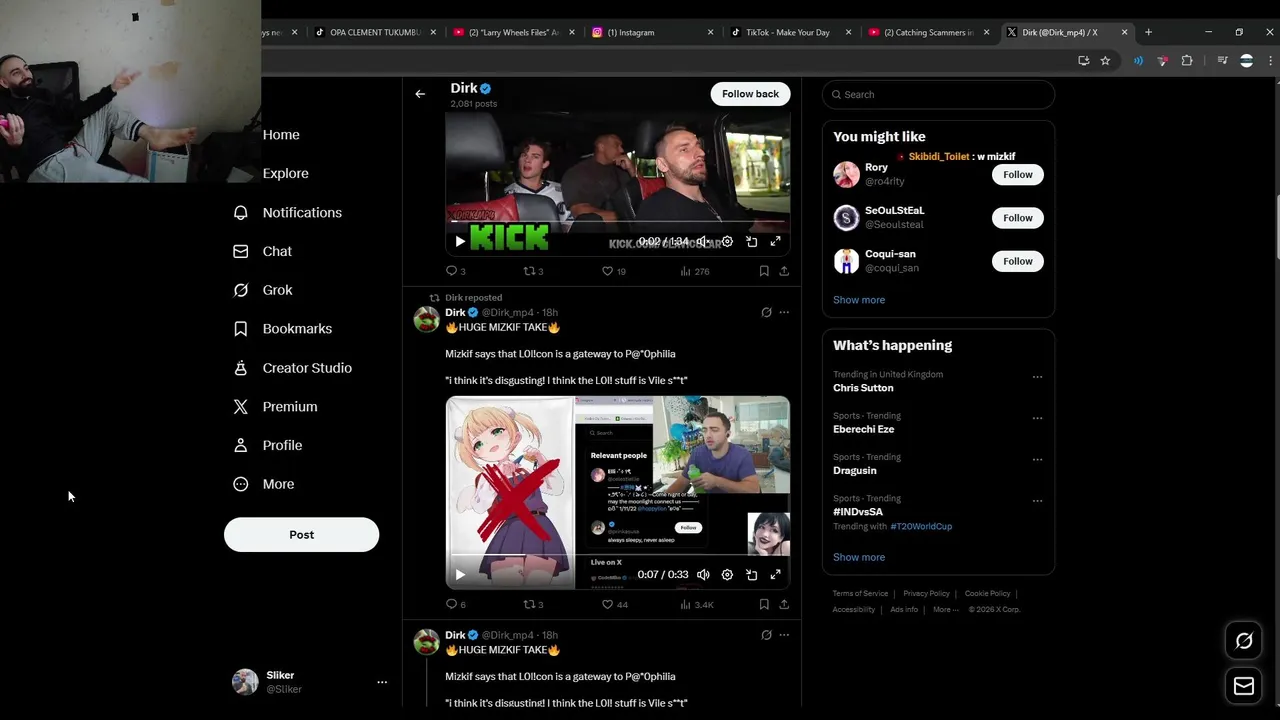Open settings gear on Kick video
Viewport: 1280px width, 720px height.
click(727, 242)
